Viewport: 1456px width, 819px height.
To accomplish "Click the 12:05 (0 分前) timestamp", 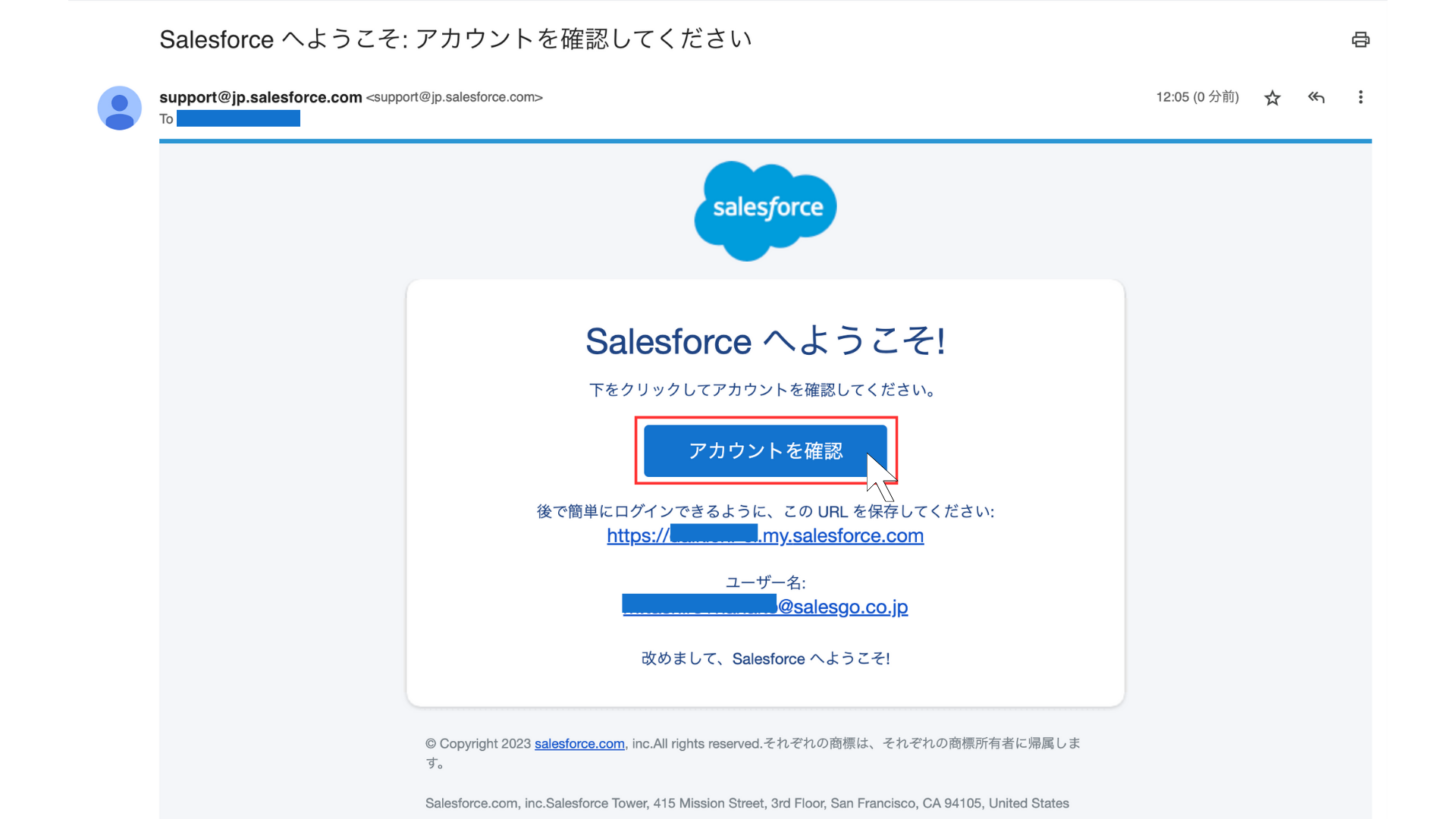I will click(1197, 97).
